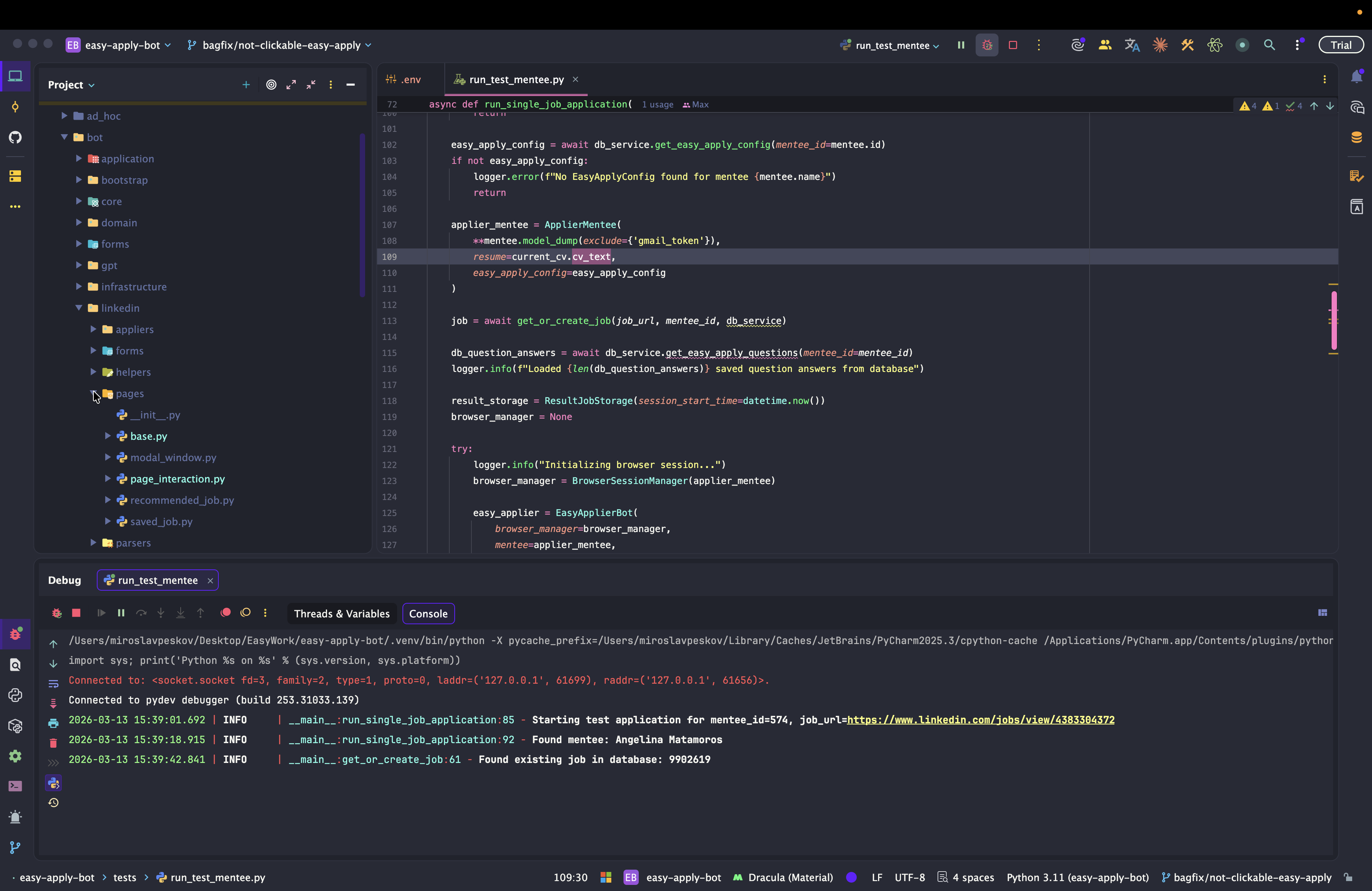Switch to Threads & Variables tab
The width and height of the screenshot is (1372, 891).
click(341, 614)
